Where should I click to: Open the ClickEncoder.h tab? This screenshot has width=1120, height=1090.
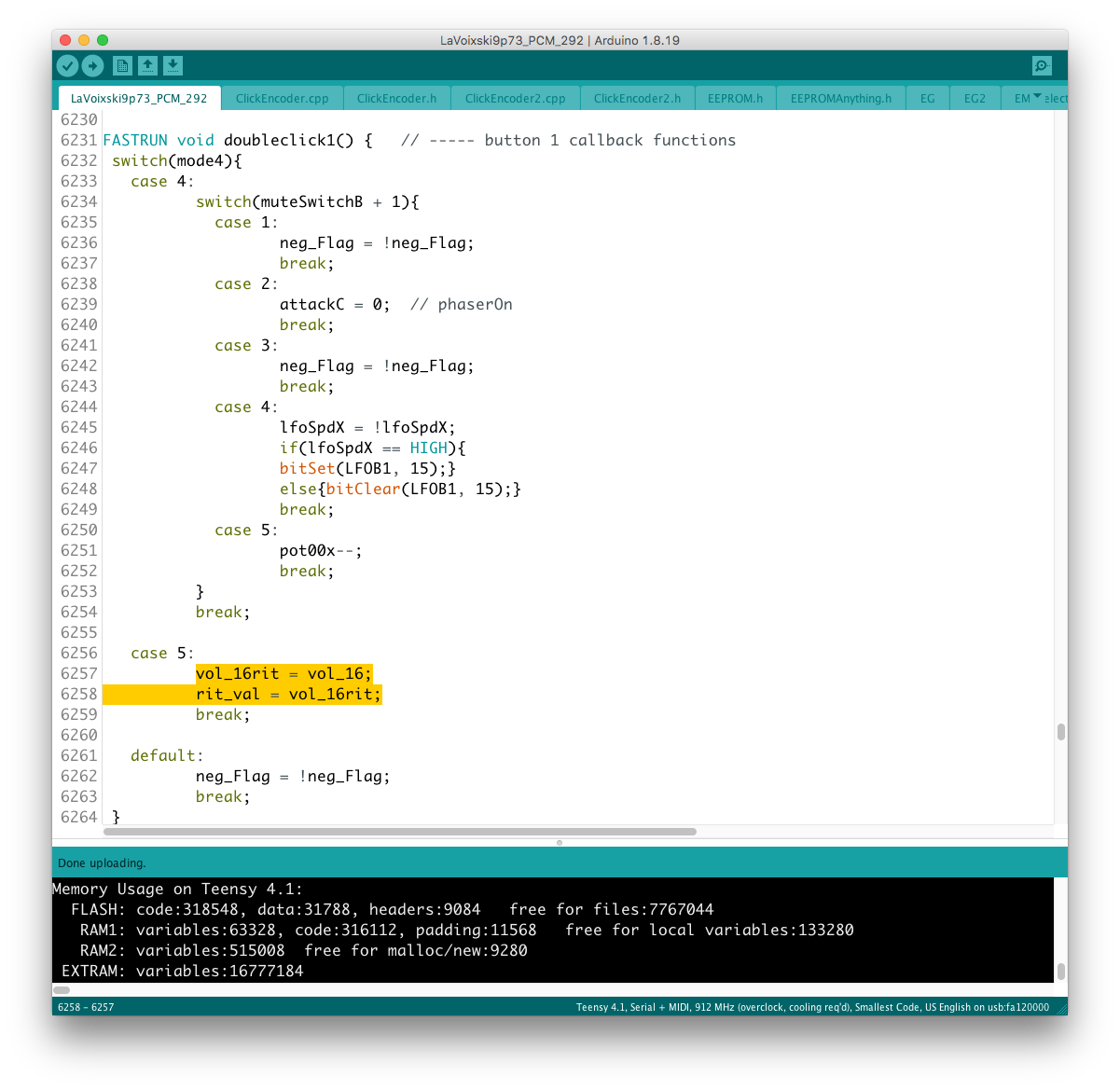tap(396, 98)
